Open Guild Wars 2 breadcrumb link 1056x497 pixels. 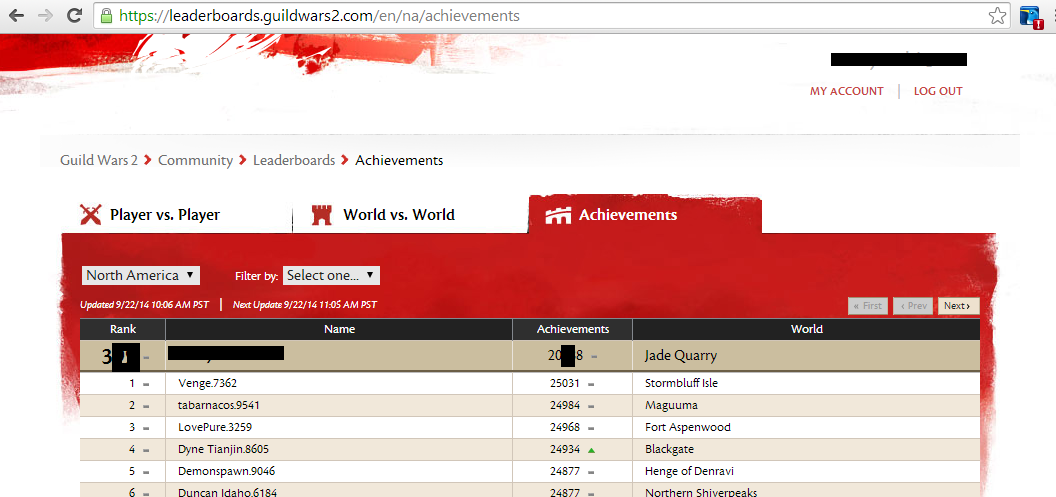point(99,160)
